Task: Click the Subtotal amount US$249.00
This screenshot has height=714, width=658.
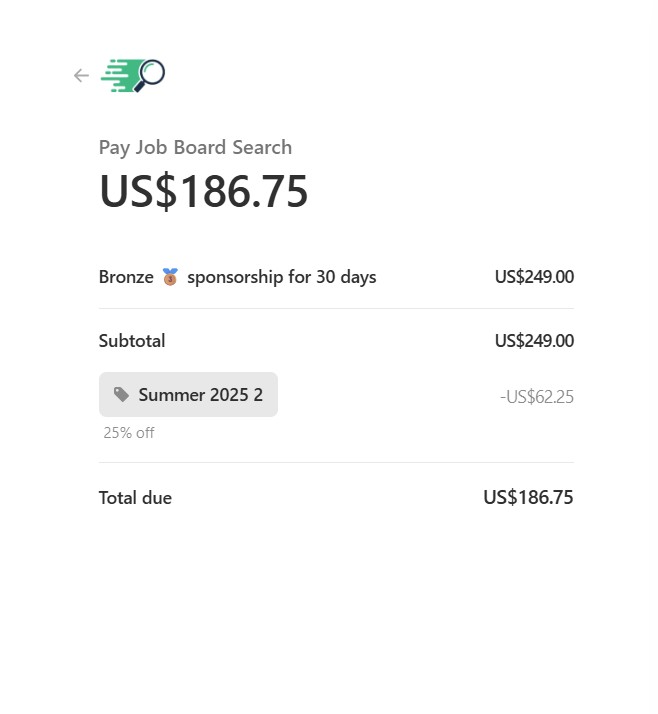Action: click(534, 341)
